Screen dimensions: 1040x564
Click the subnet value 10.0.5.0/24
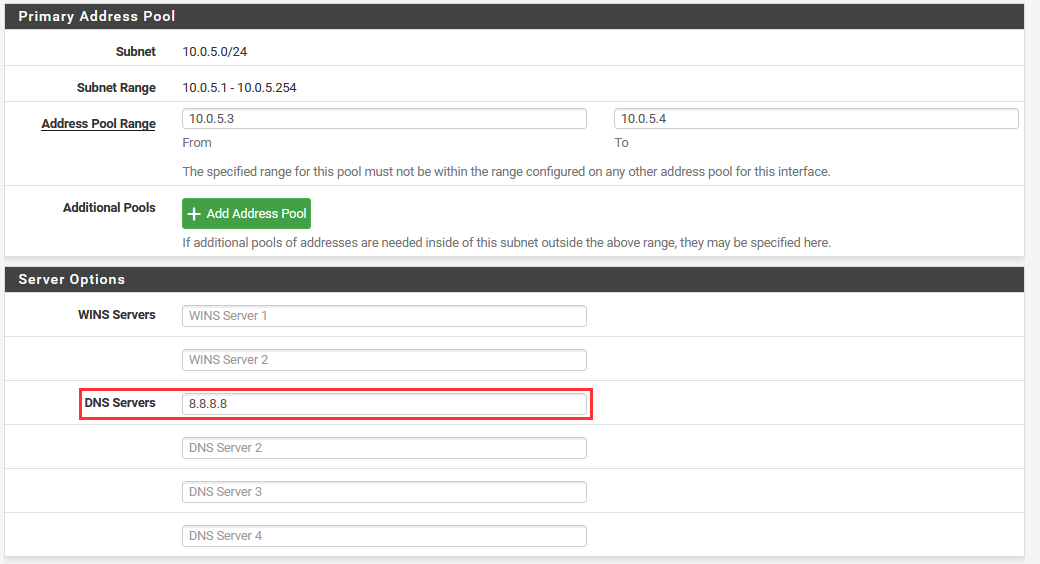click(214, 51)
